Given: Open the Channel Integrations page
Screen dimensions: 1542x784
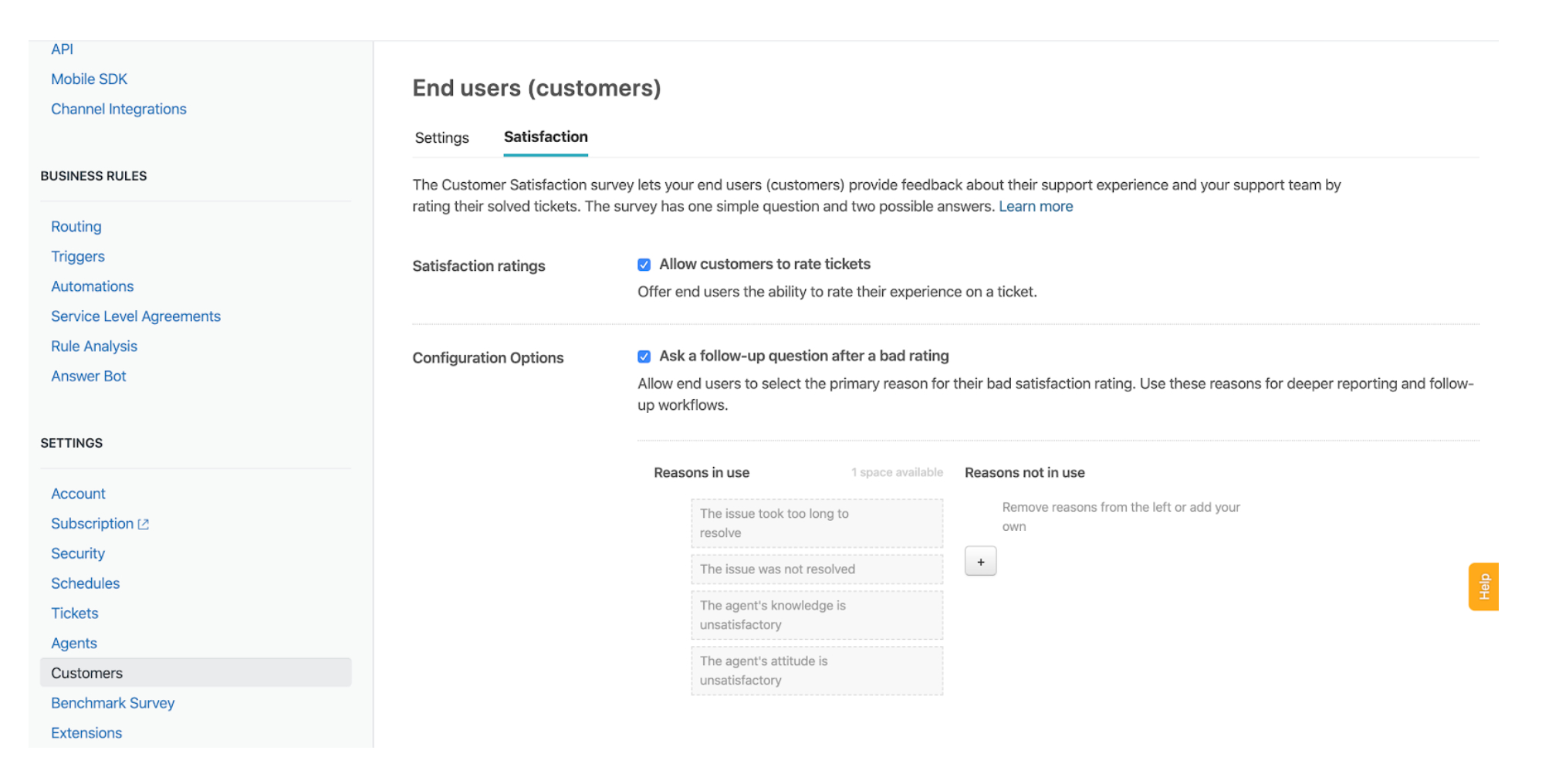Looking at the screenshot, I should coord(119,109).
